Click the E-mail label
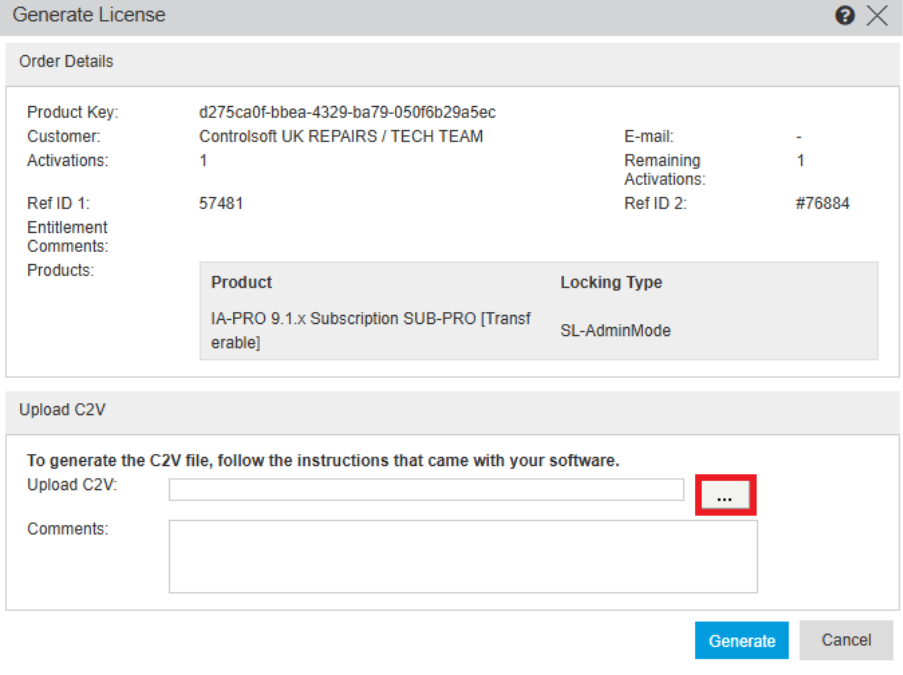 click(x=649, y=136)
